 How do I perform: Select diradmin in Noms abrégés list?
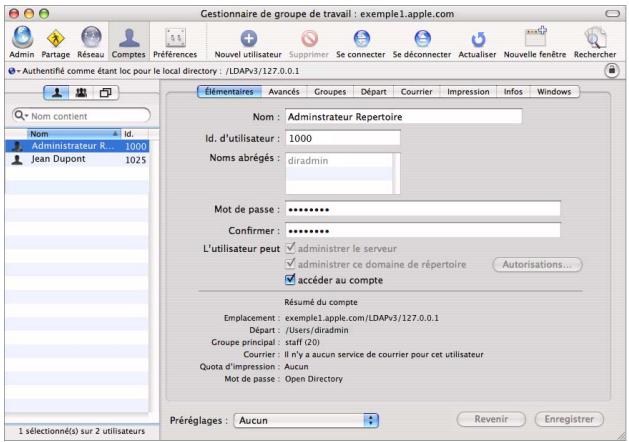(339, 161)
